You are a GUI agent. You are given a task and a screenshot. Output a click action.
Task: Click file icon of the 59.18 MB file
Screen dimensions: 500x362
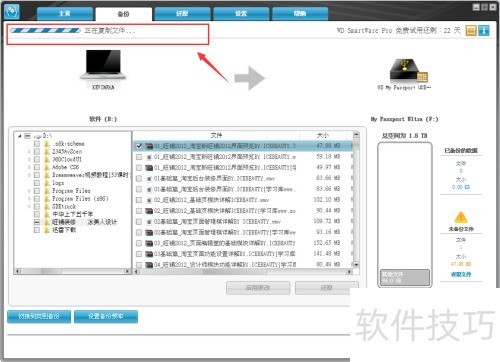[x=149, y=157]
